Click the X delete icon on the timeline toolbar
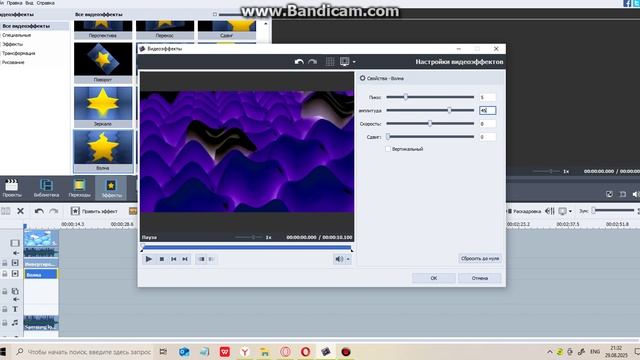The image size is (640, 360). click(x=20, y=211)
